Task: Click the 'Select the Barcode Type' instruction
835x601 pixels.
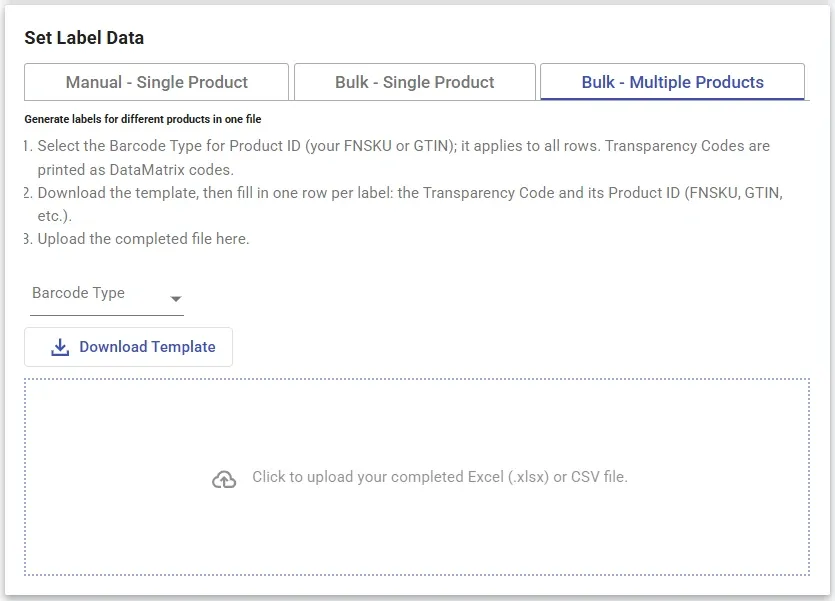Action: (x=403, y=158)
